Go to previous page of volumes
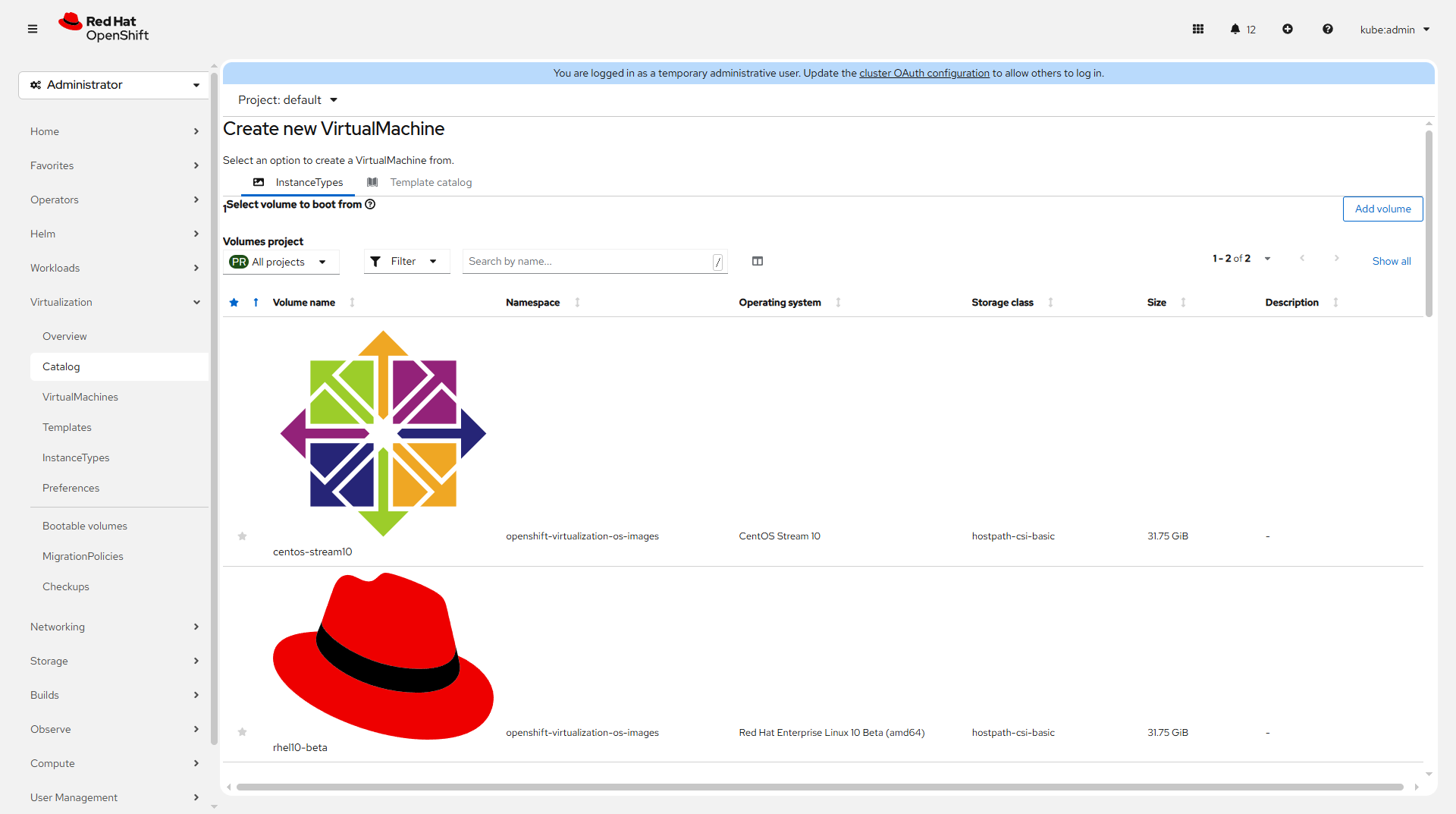Viewport: 1456px width, 814px height. click(x=1302, y=259)
